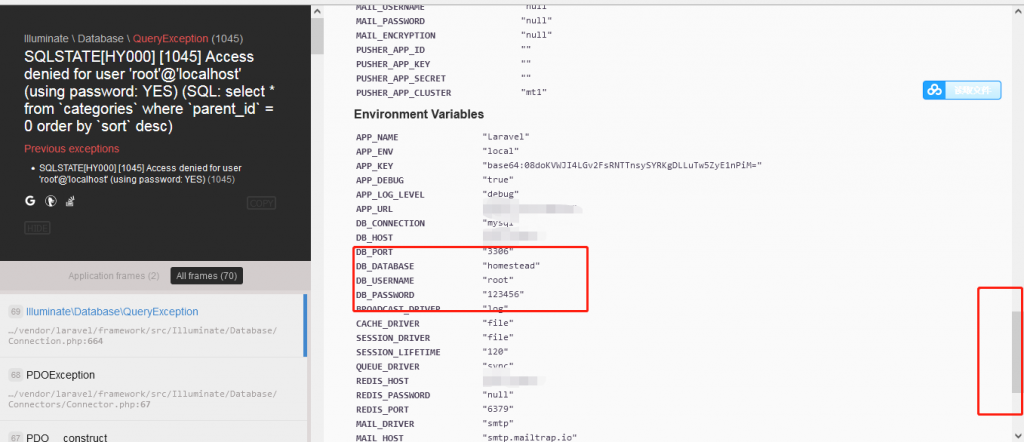Click the PUSHER_APP_KEY variable label
Screen dimensions: 1024x442
tap(392, 64)
